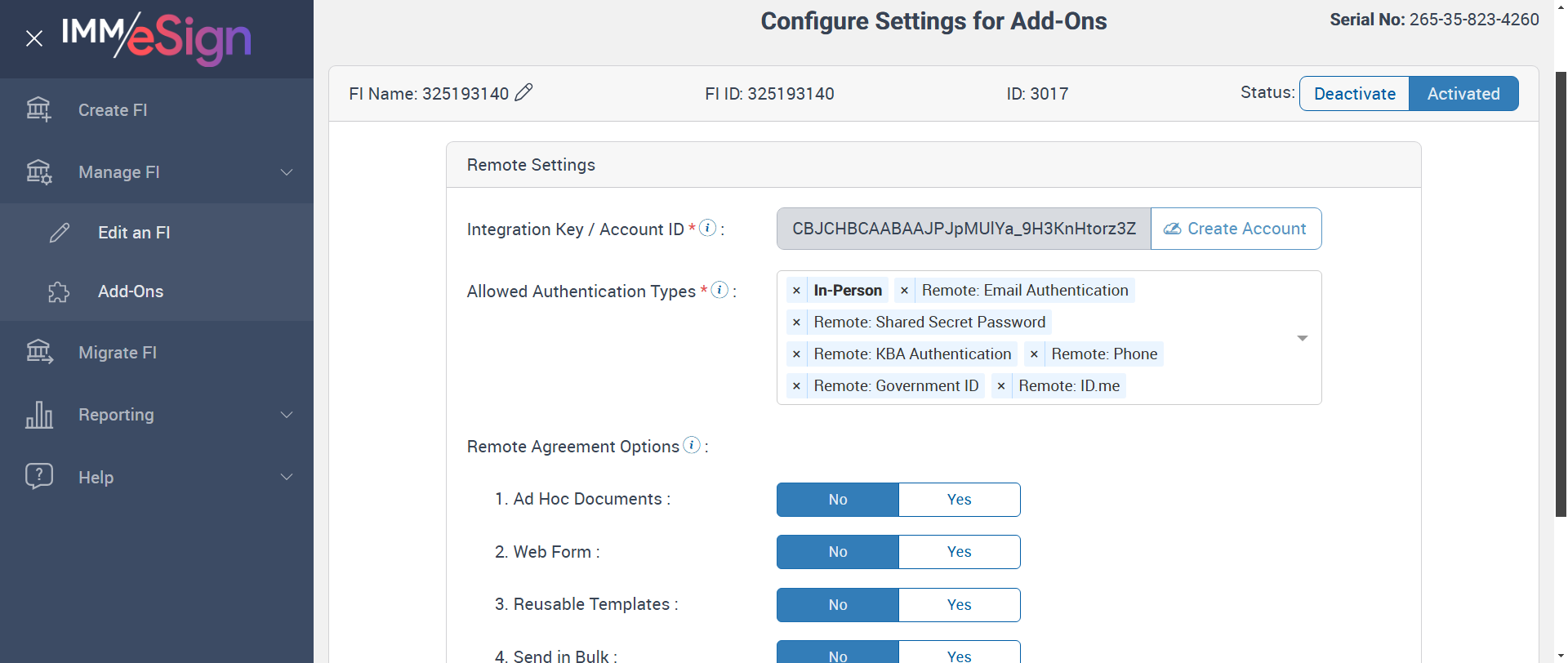Screen dimensions: 1568x663
Task: Click the Deactivate status button
Action: pos(1354,94)
